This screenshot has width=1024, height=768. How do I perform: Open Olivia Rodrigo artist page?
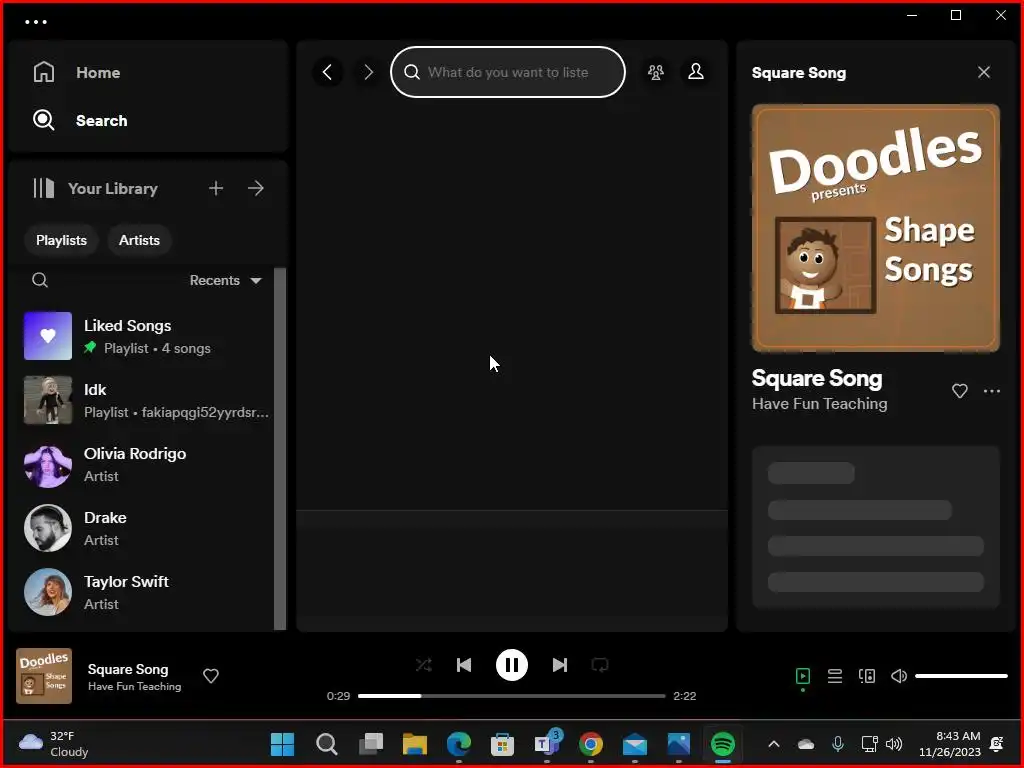coord(147,464)
